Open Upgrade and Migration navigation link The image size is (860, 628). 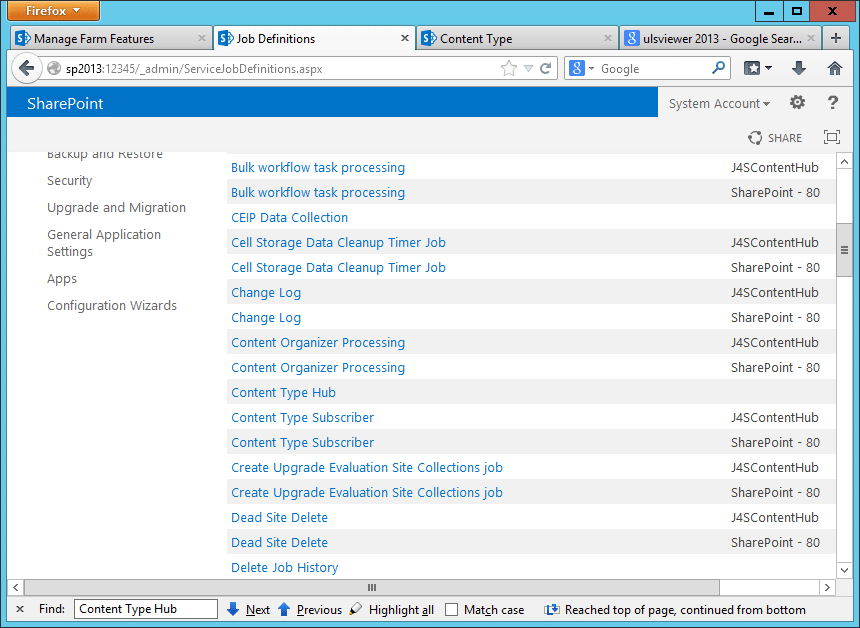pyautogui.click(x=116, y=207)
